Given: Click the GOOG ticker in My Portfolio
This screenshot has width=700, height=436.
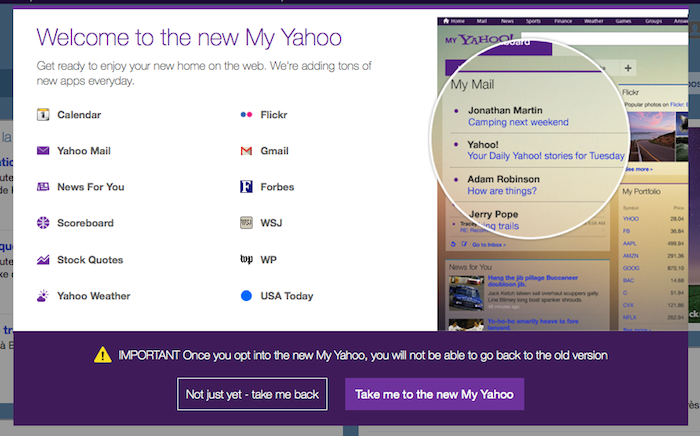Looking at the screenshot, I should tap(631, 268).
